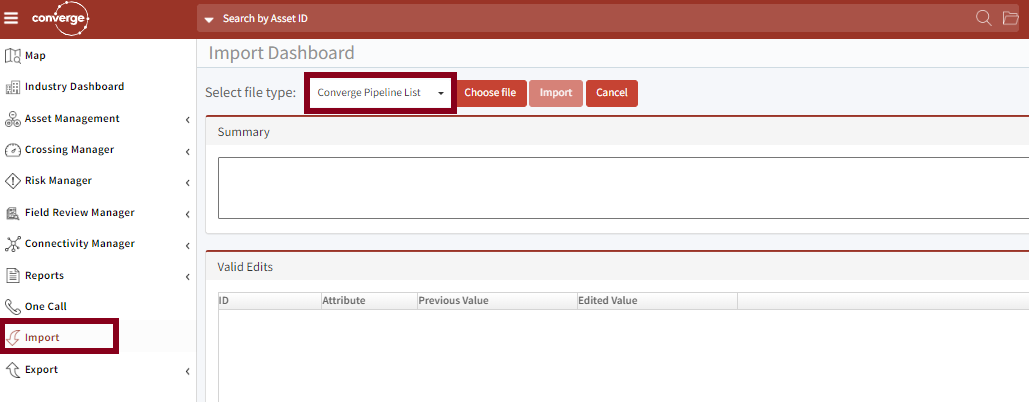Click the Valid Edits panel heading
The height and width of the screenshot is (402, 1029).
(x=245, y=267)
